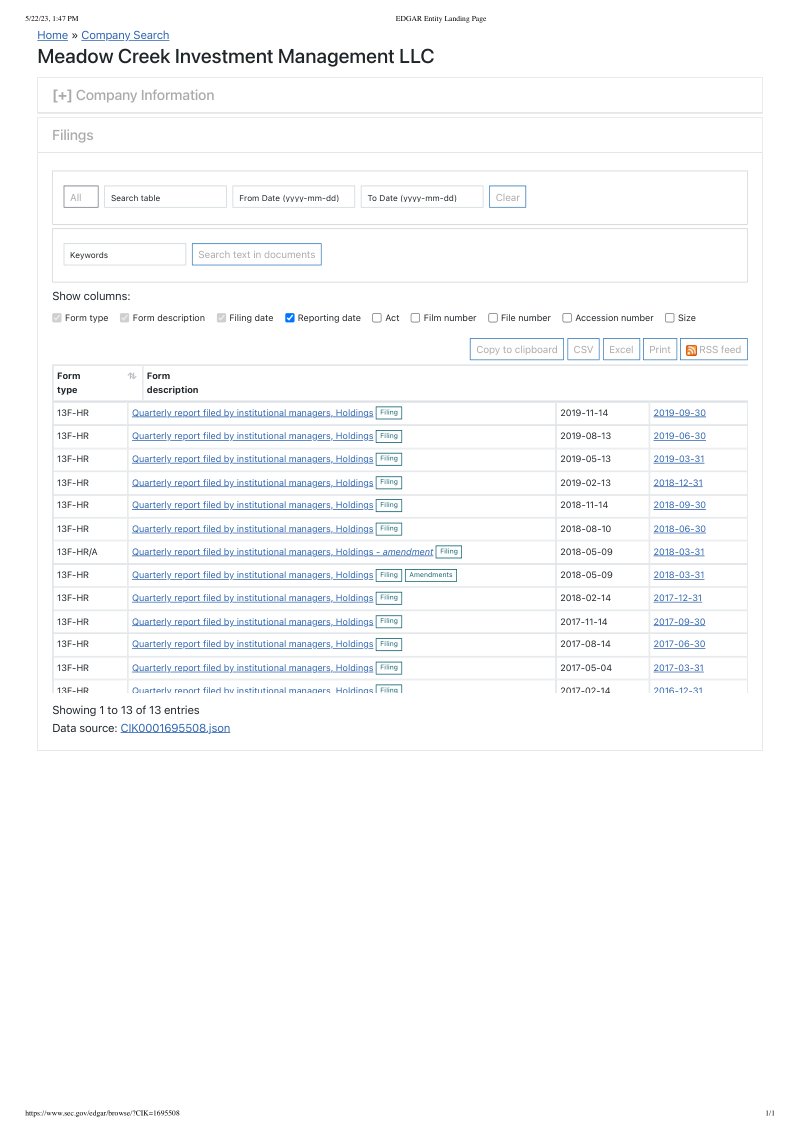The height and width of the screenshot is (1132, 800).
Task: Toggle the Form type column checkbox
Action: (57, 318)
